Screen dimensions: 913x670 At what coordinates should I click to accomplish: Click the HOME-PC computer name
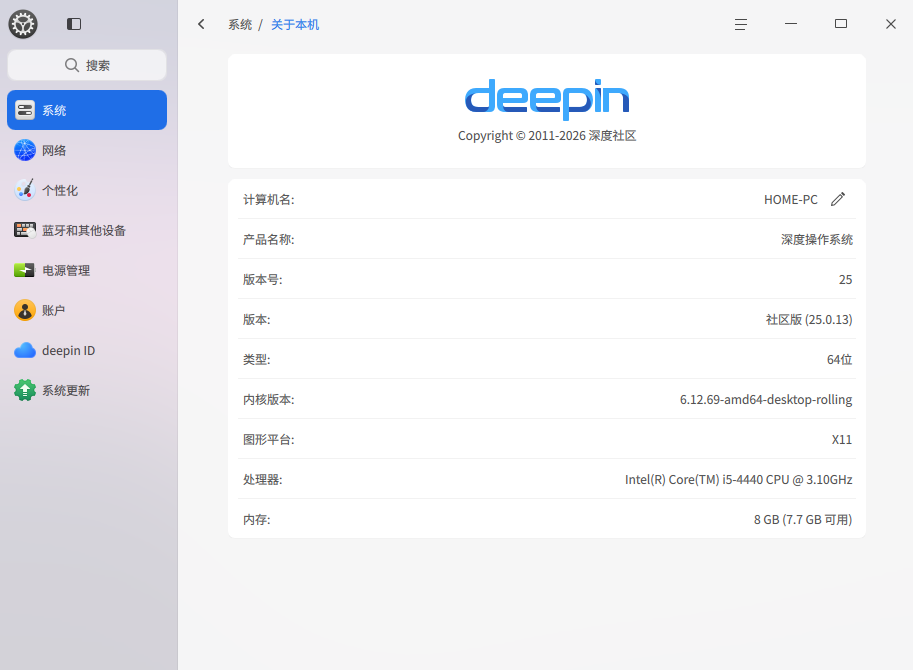coord(791,200)
